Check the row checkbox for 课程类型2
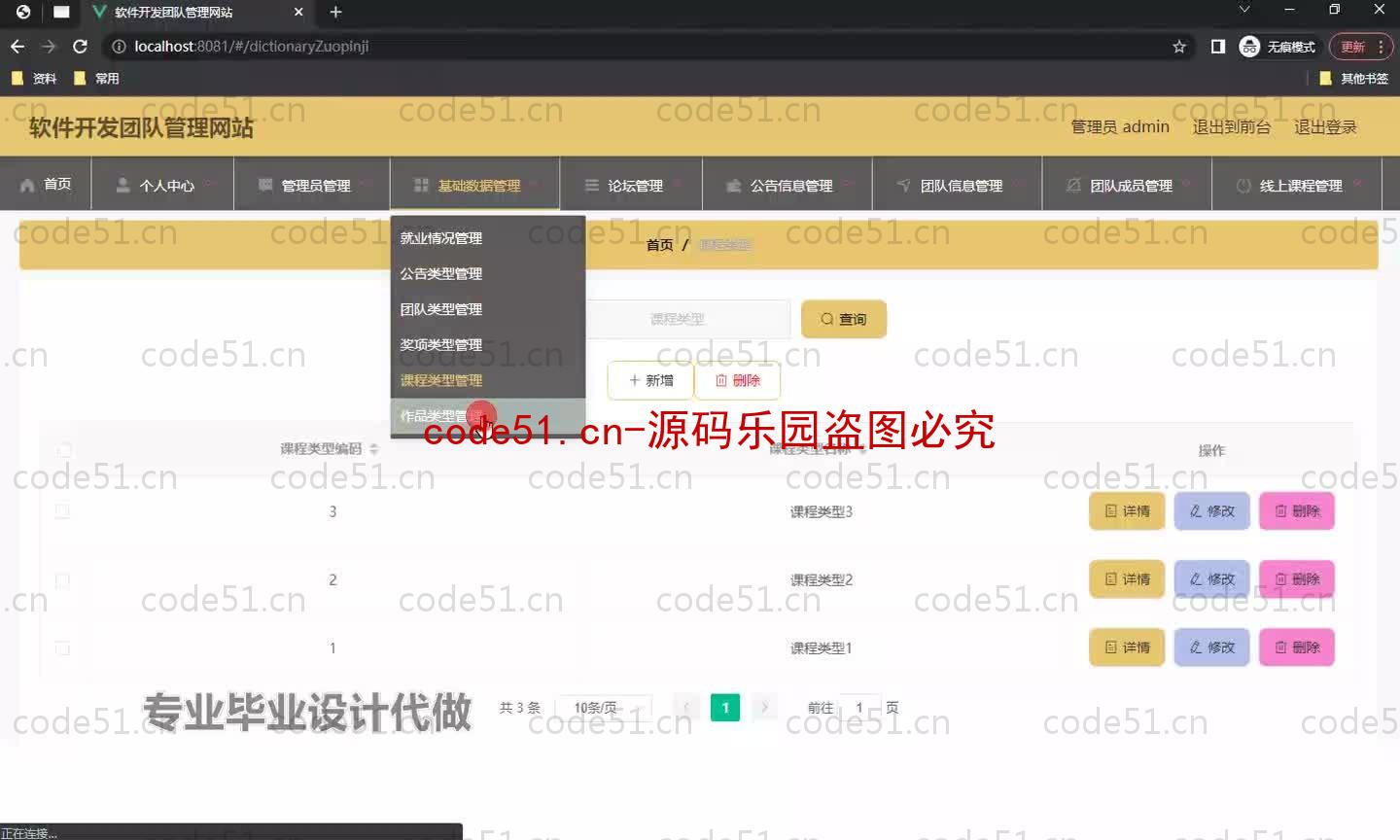Image resolution: width=1400 pixels, height=840 pixels. (62, 580)
